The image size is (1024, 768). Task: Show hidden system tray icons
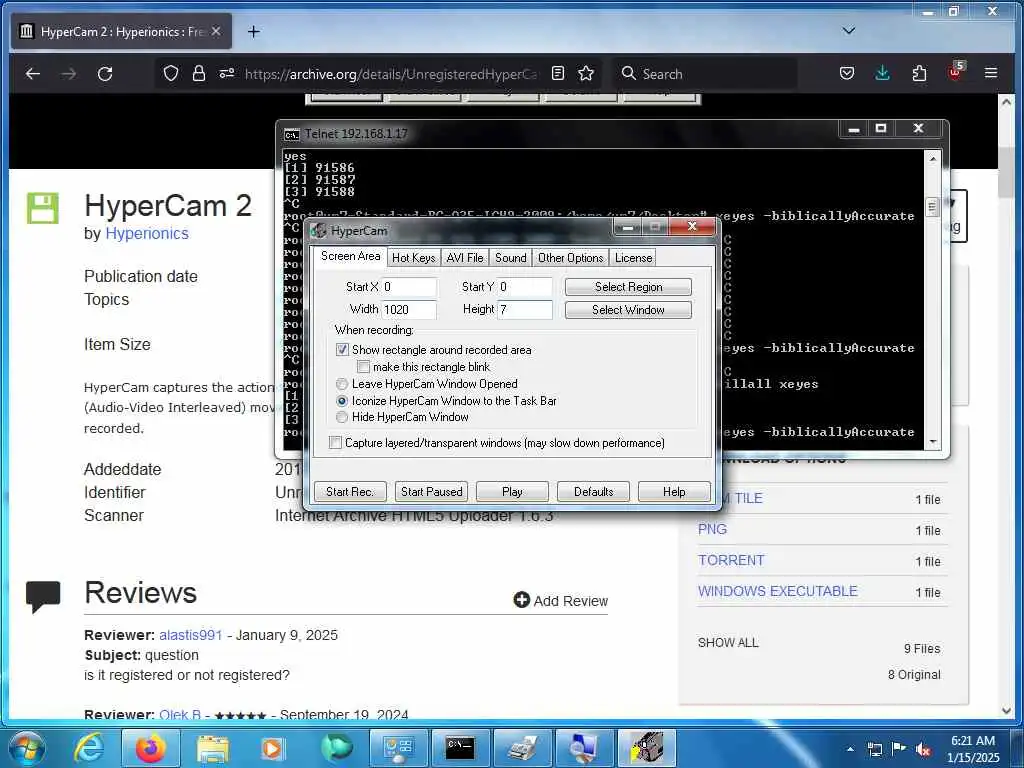[850, 749]
